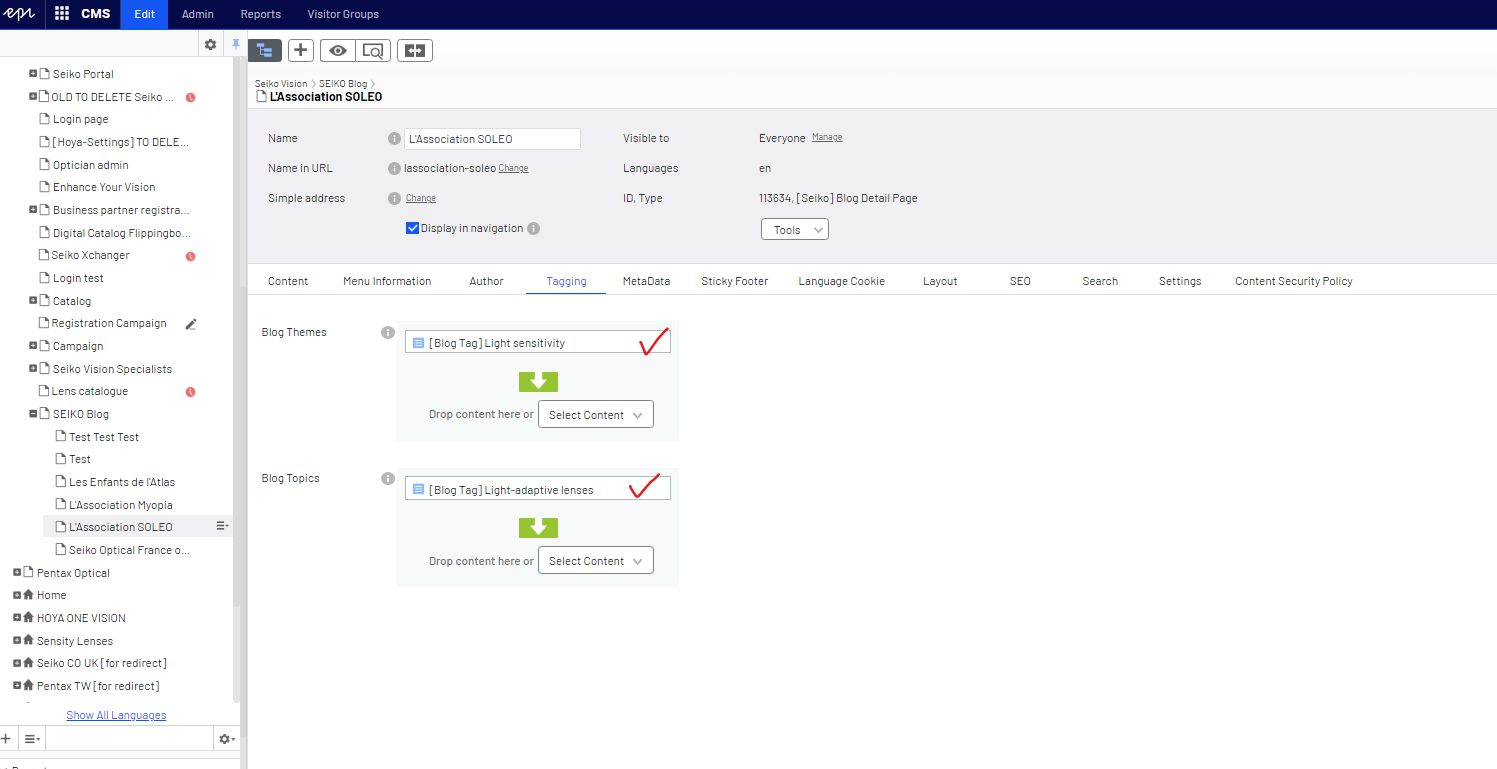Open the Tools dropdown

click(x=795, y=230)
